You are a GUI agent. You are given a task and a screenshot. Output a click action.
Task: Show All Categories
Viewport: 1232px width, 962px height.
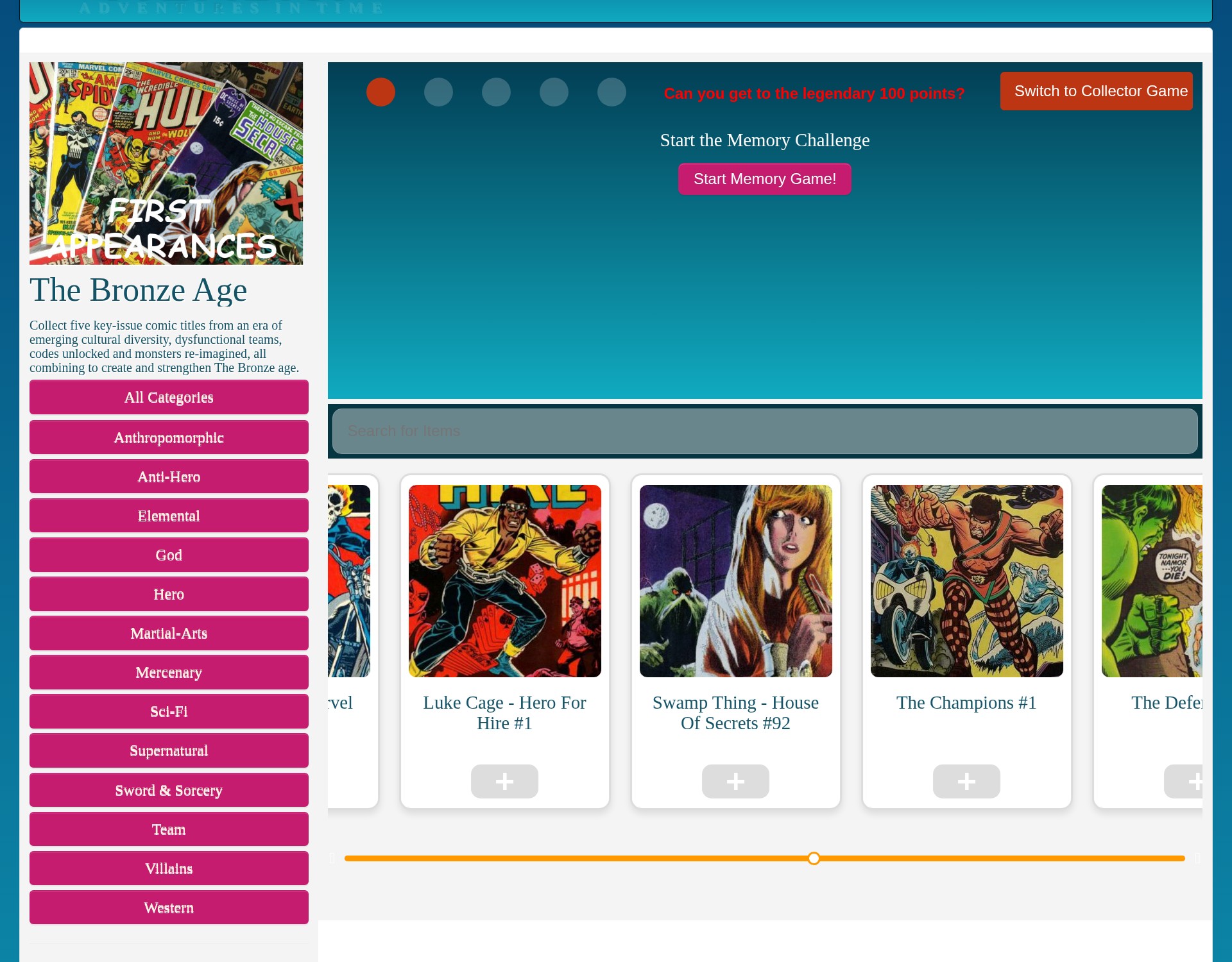point(169,397)
